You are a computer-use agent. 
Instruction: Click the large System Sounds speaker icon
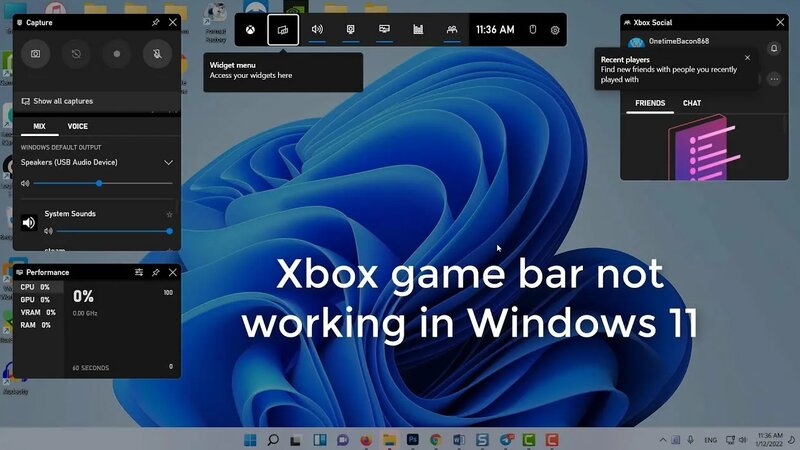pos(29,222)
